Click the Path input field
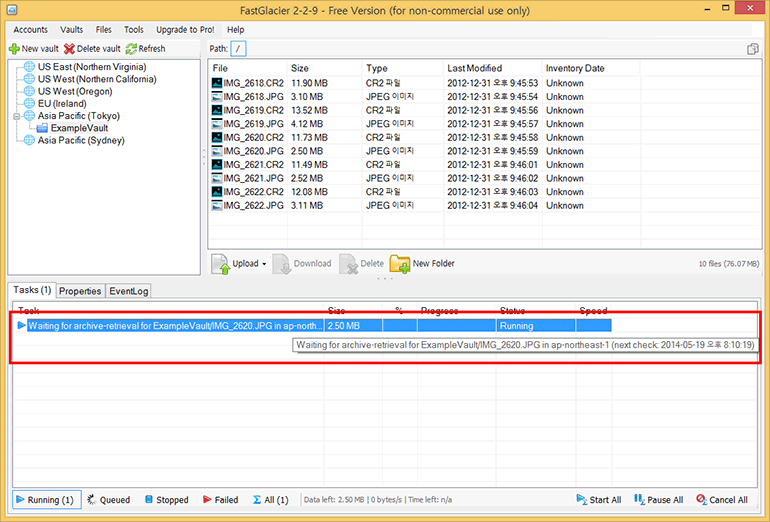The image size is (770, 522). point(239,49)
